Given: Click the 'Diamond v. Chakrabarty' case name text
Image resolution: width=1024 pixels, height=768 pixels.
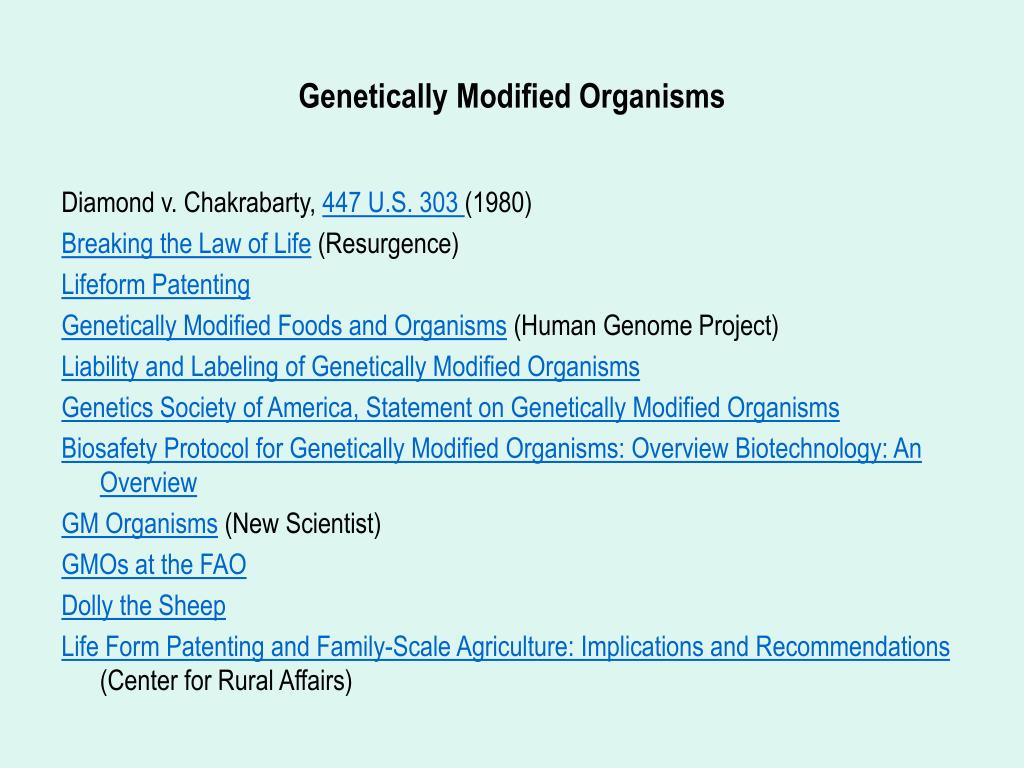Looking at the screenshot, I should (x=188, y=203).
